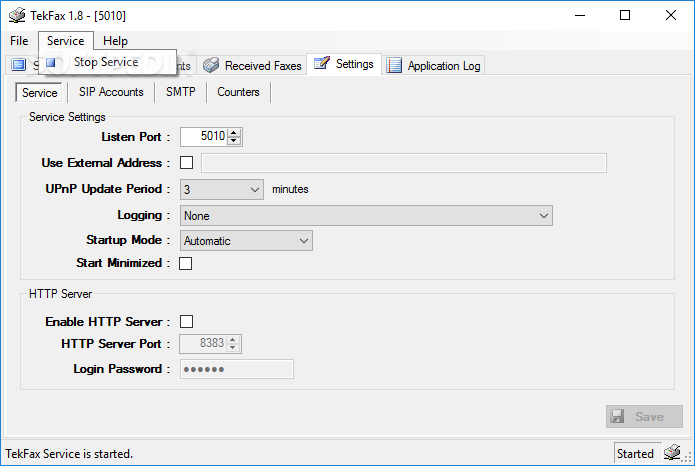695x466 pixels.
Task: Click the 'Service Settings' group label
Action: tap(67, 117)
